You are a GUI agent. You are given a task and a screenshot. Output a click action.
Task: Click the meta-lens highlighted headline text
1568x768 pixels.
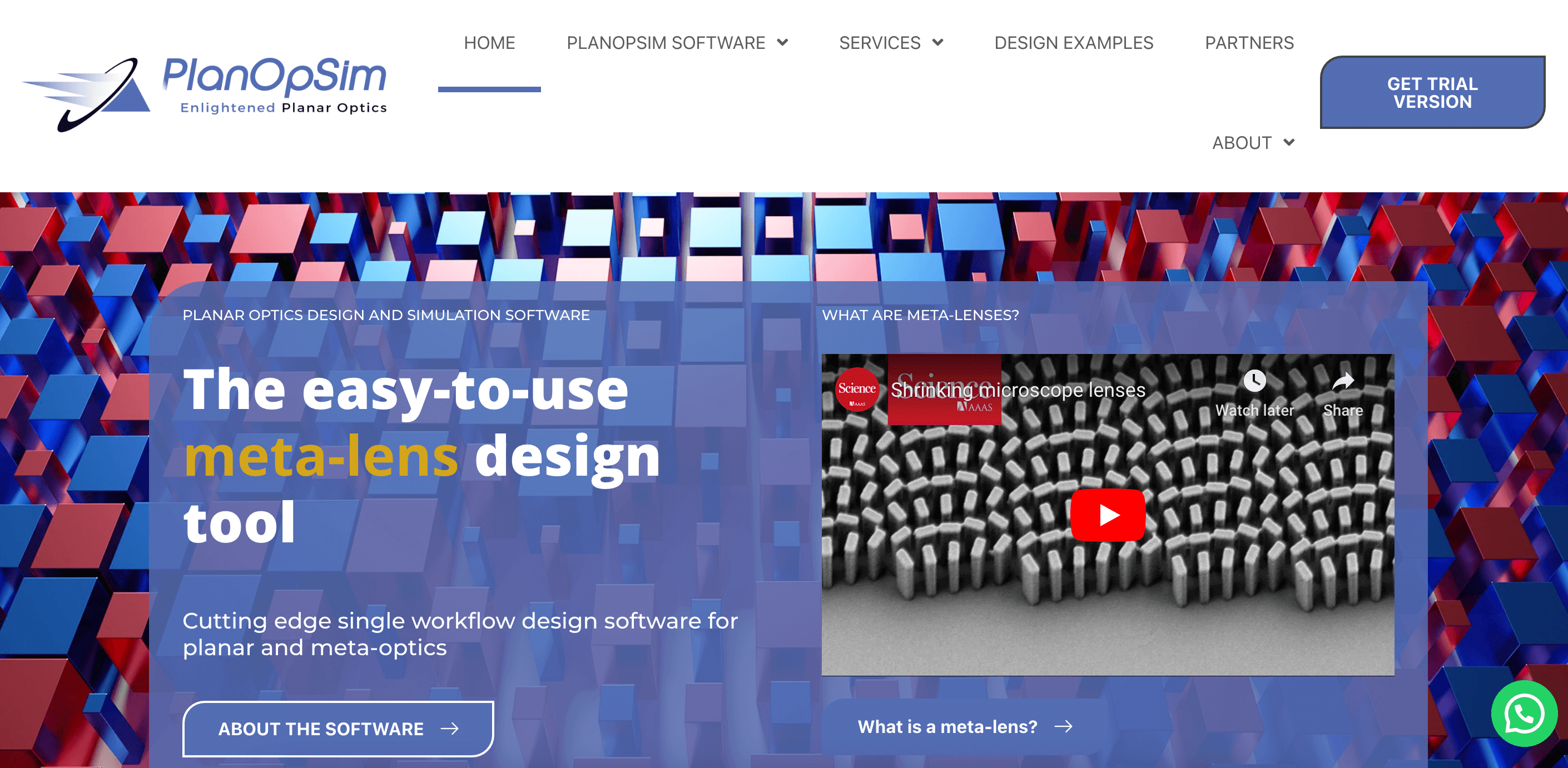321,456
